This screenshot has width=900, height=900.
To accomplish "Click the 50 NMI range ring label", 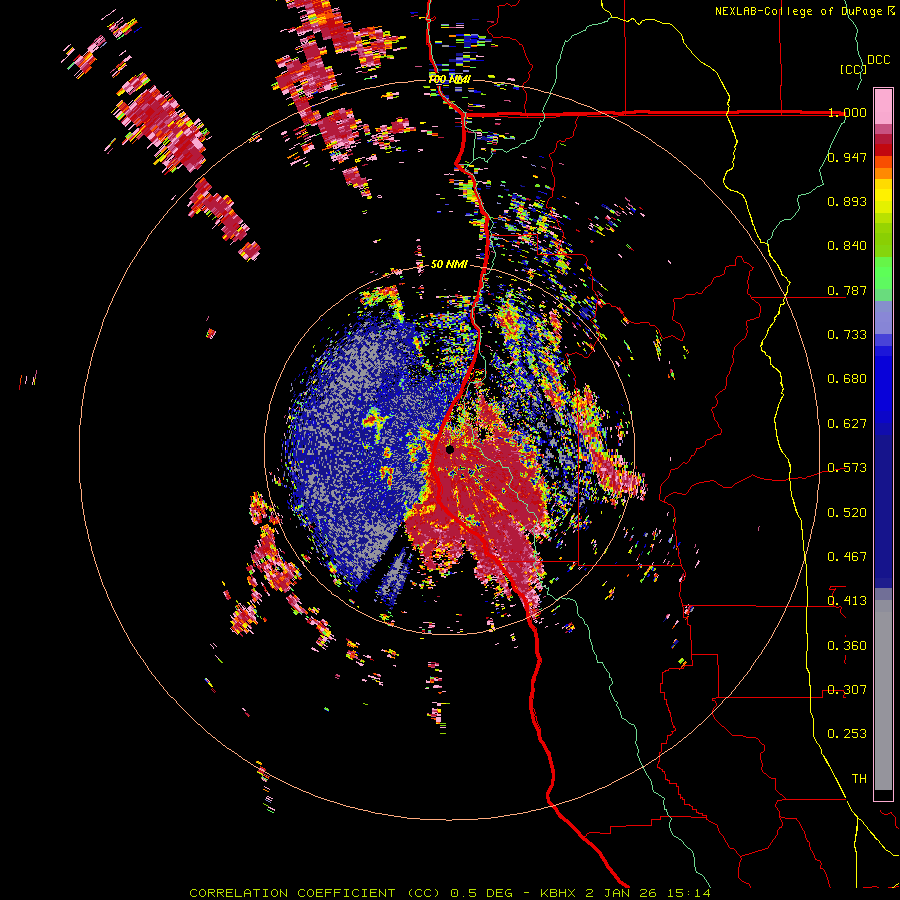I will (x=449, y=264).
